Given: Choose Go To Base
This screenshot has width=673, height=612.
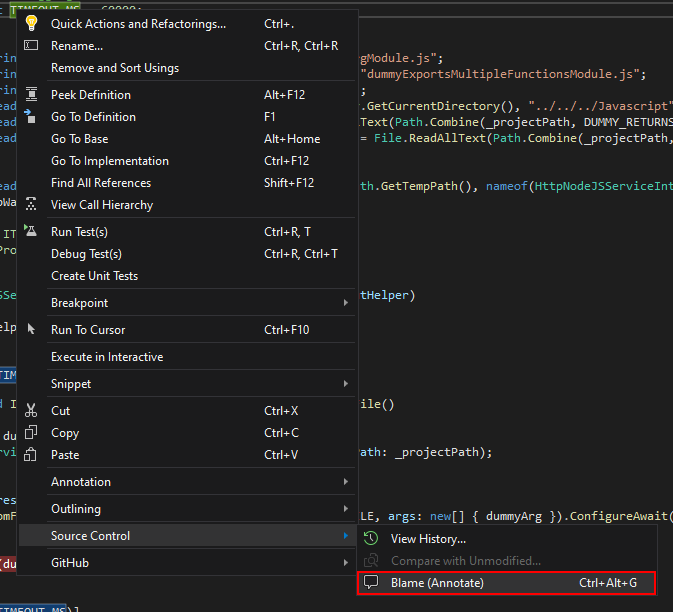Looking at the screenshot, I should point(187,139).
